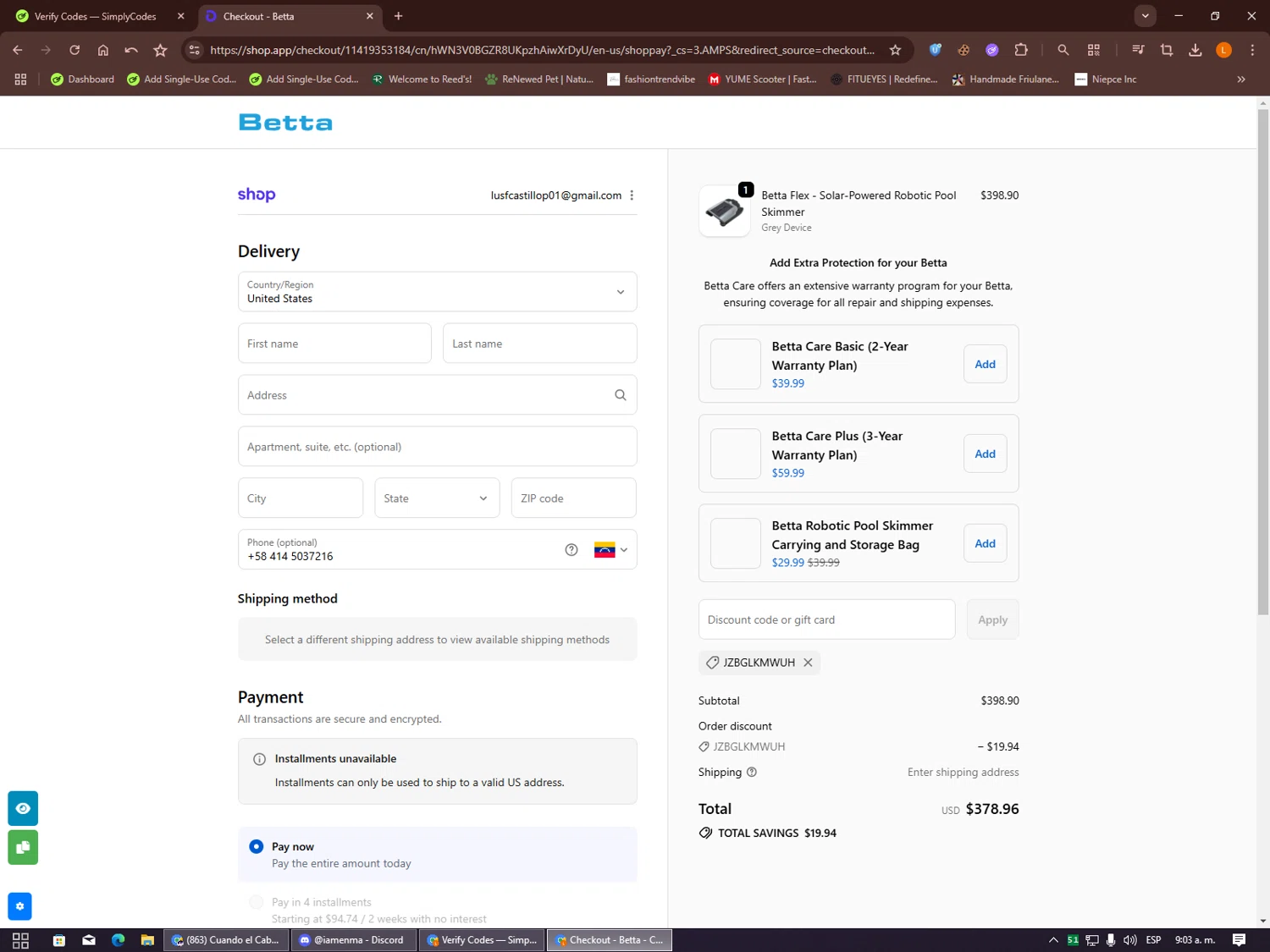Open YUME Scooter bookmark
The width and height of the screenshot is (1270, 952).
tap(763, 79)
